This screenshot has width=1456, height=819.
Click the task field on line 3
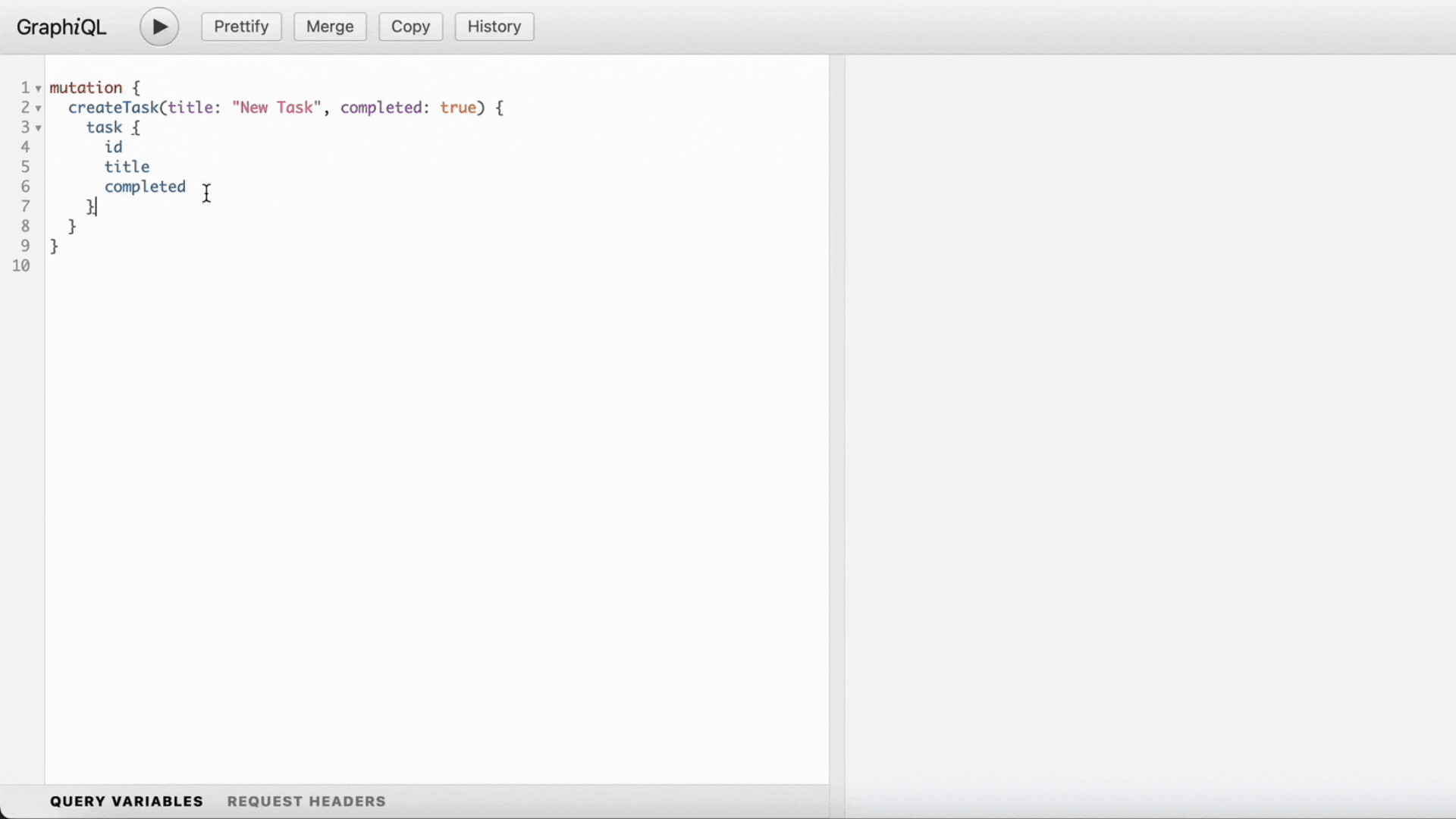(104, 127)
